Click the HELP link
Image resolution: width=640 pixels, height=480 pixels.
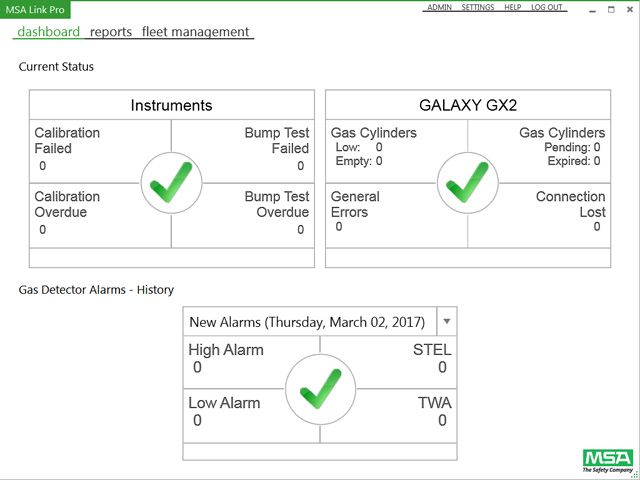tap(513, 7)
